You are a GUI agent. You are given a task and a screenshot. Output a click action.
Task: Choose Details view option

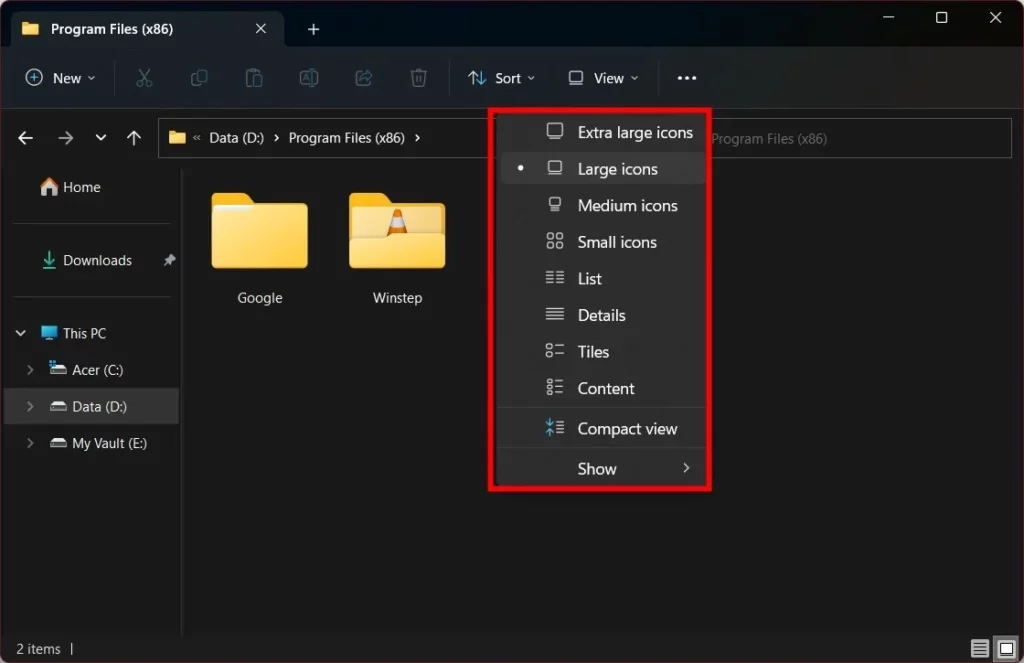pyautogui.click(x=603, y=315)
